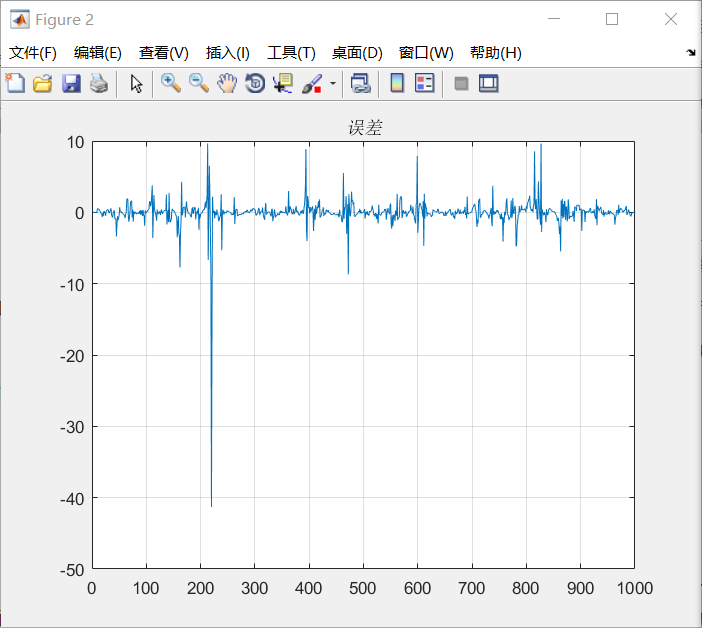Open file using the folder icon

pos(42,84)
